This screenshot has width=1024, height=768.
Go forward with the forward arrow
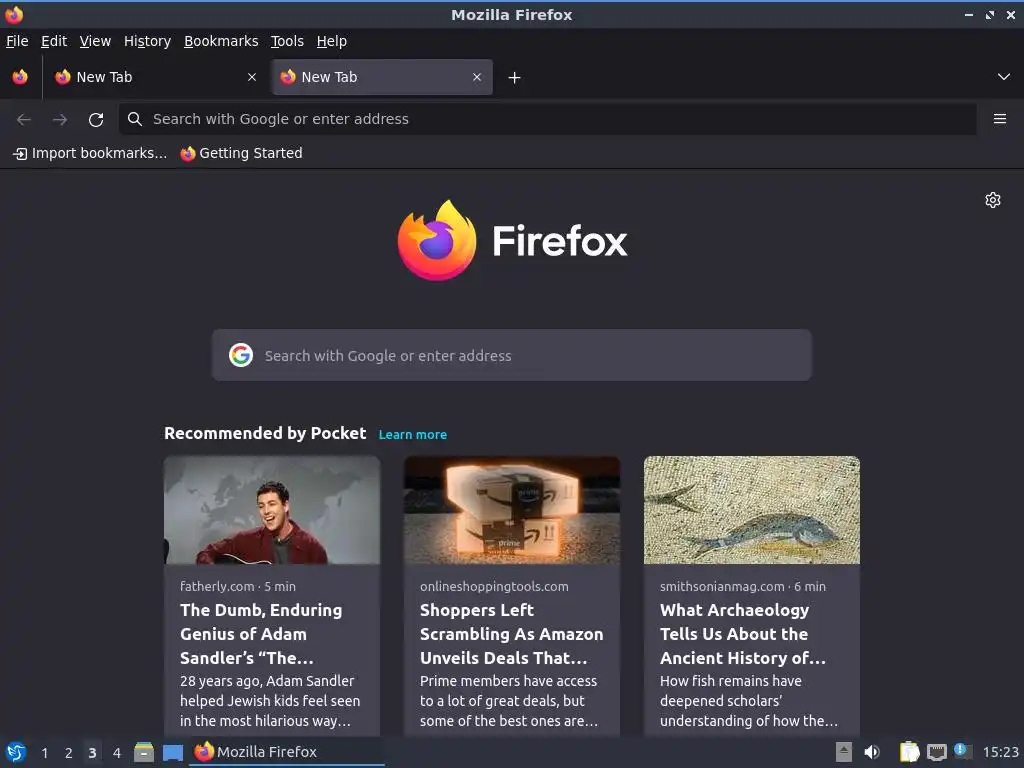(60, 120)
